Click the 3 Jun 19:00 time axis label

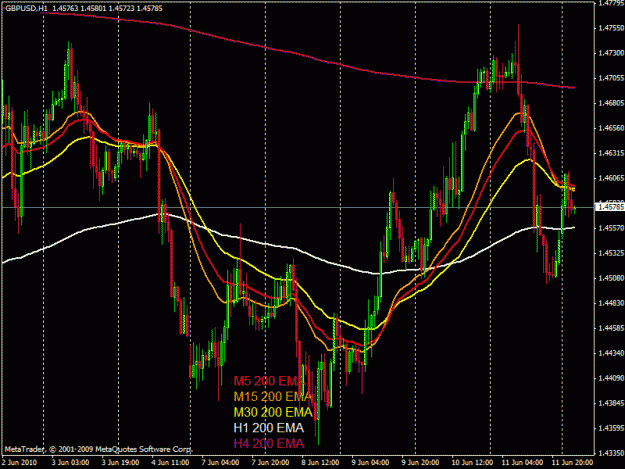click(120, 463)
